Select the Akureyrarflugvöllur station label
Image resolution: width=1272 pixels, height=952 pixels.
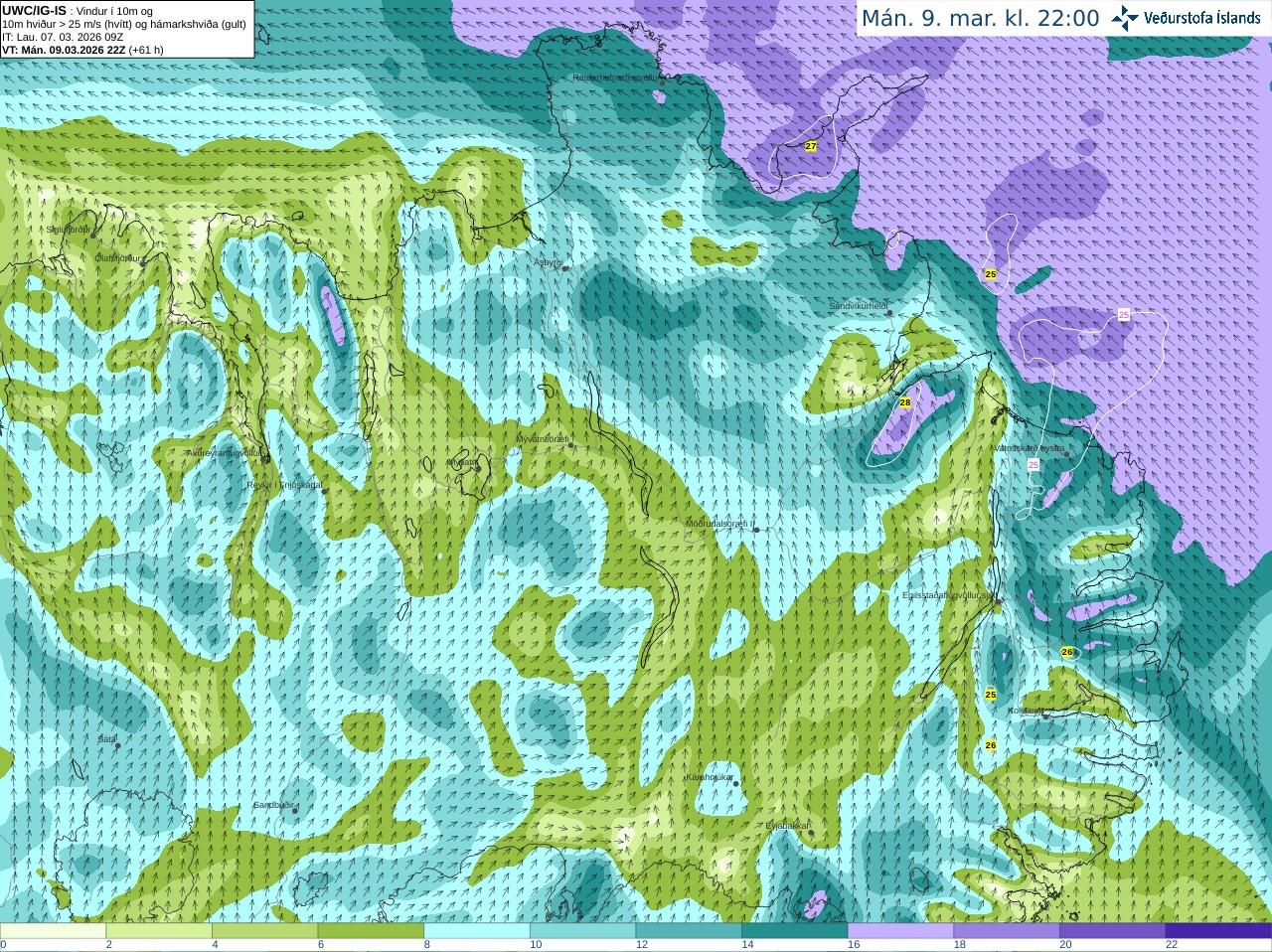pos(224,453)
